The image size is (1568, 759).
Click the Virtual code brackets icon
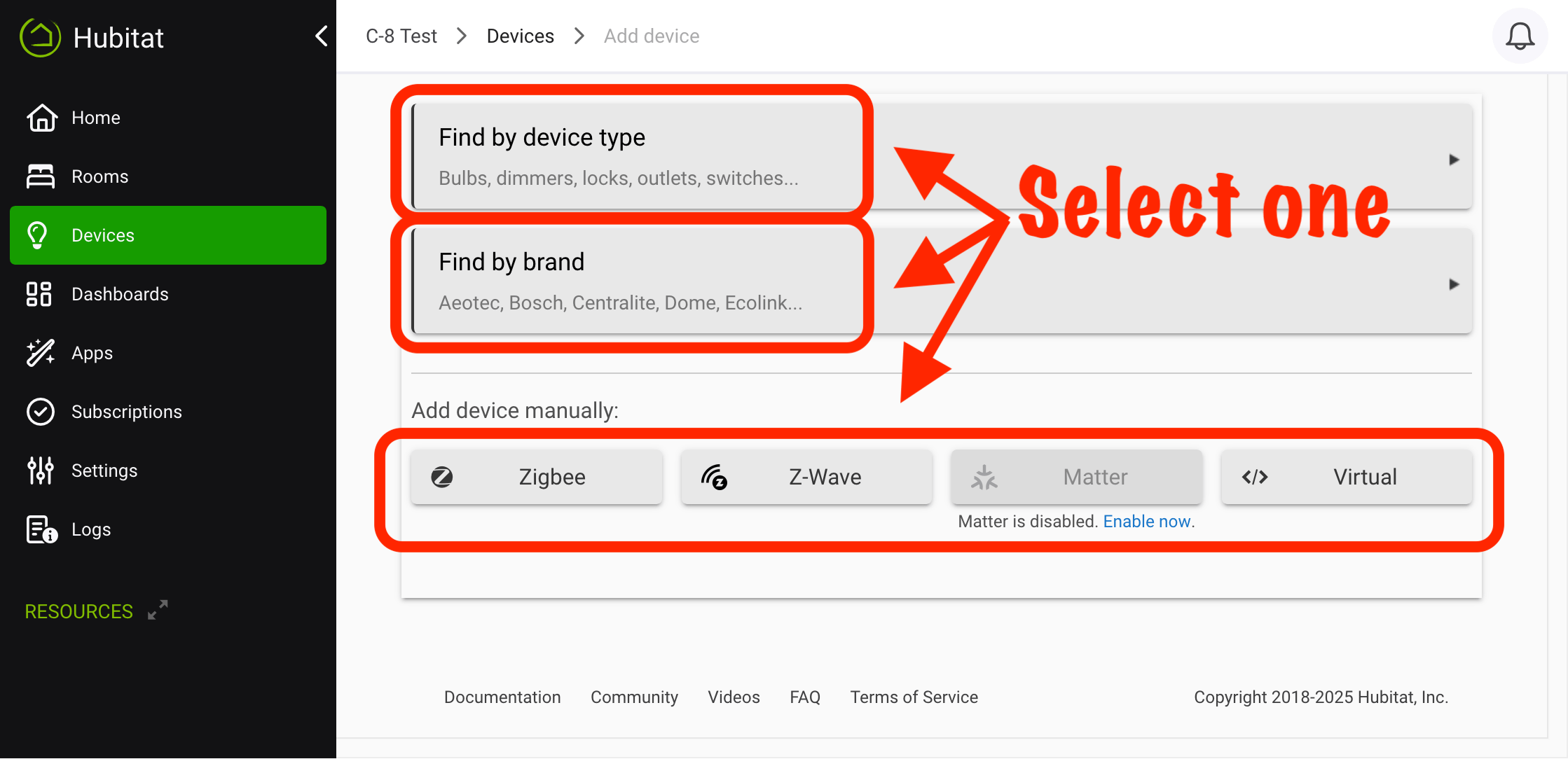pos(1254,477)
